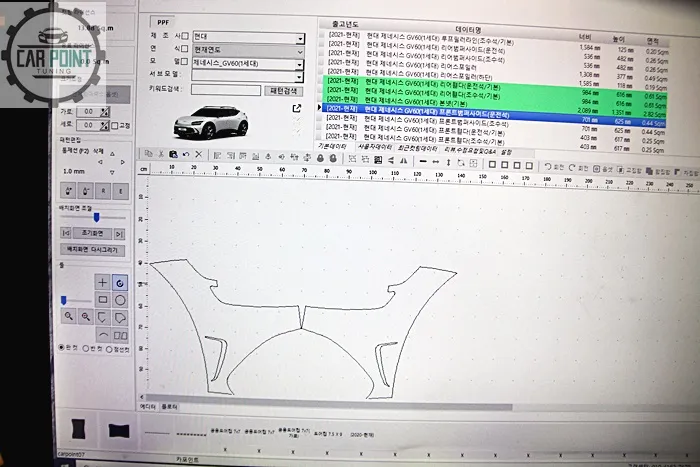Click the second padlock icon in the toolbar
This screenshot has height=467, width=700.
[x=333, y=158]
